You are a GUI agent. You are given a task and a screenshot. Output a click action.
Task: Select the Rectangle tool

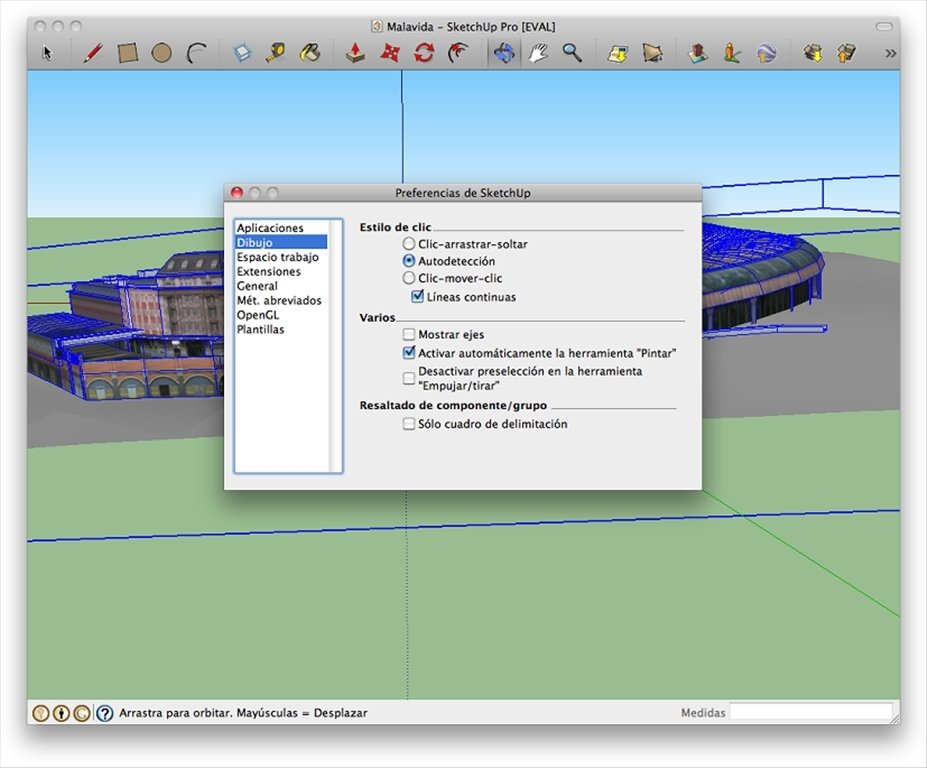coord(128,53)
